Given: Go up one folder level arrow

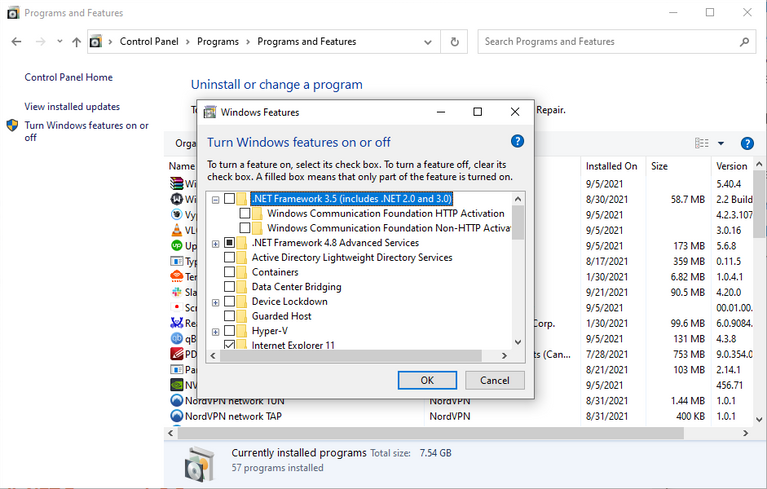Looking at the screenshot, I should click(76, 42).
